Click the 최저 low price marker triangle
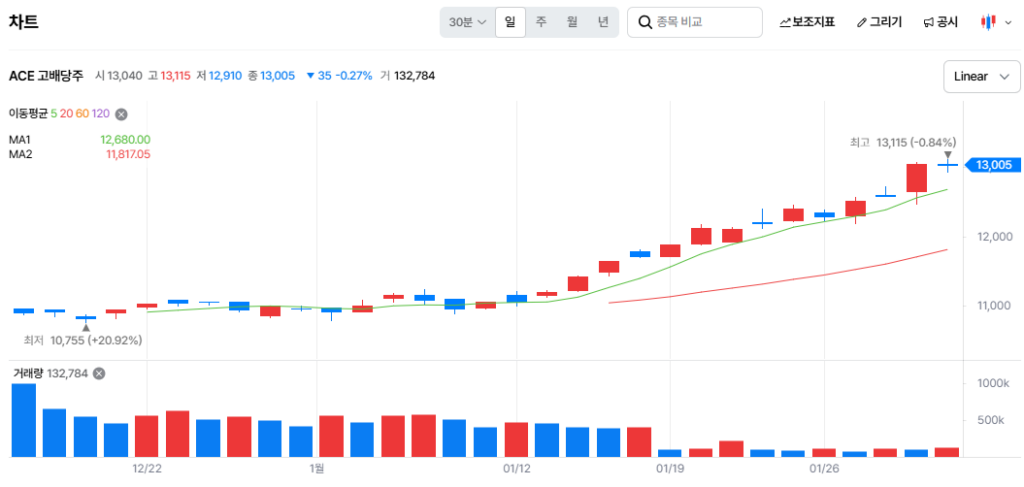Viewport: 1024px width, 487px height. 86,327
